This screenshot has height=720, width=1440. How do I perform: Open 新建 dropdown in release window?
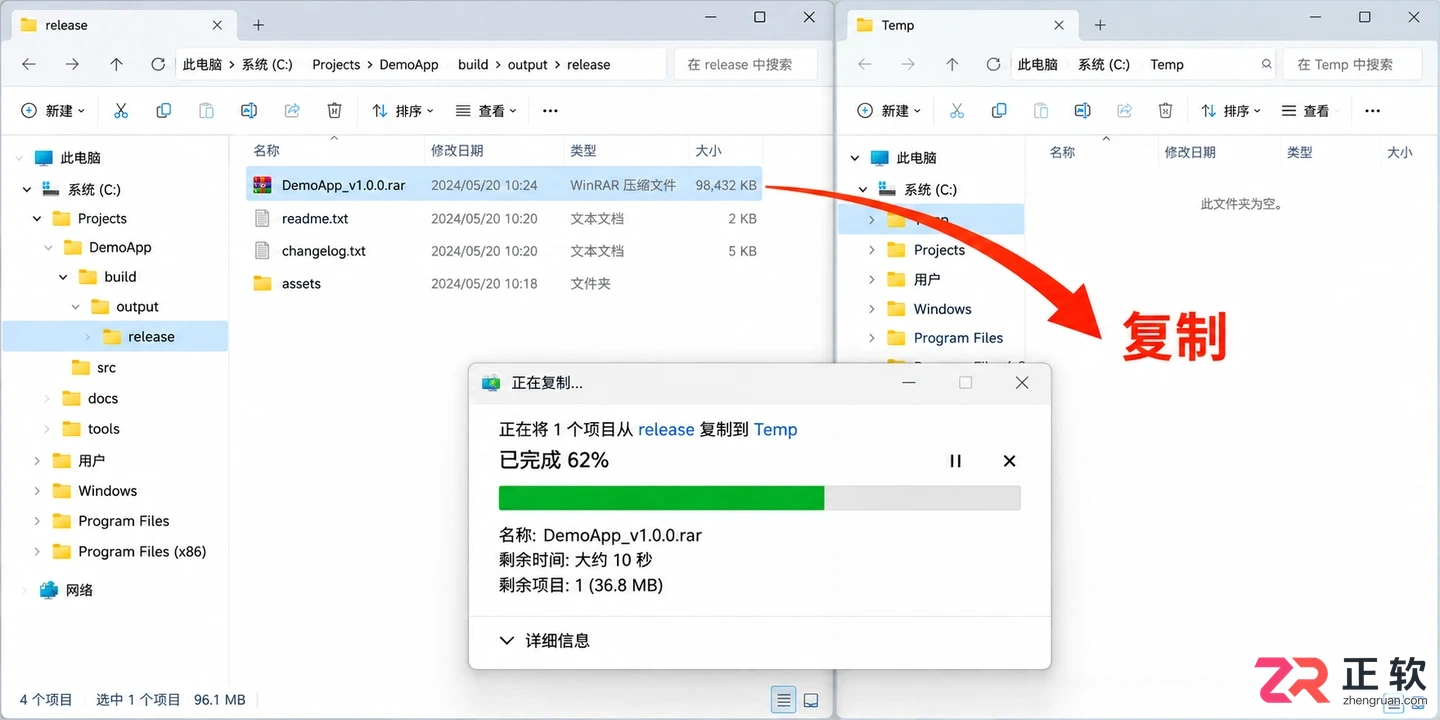point(54,111)
